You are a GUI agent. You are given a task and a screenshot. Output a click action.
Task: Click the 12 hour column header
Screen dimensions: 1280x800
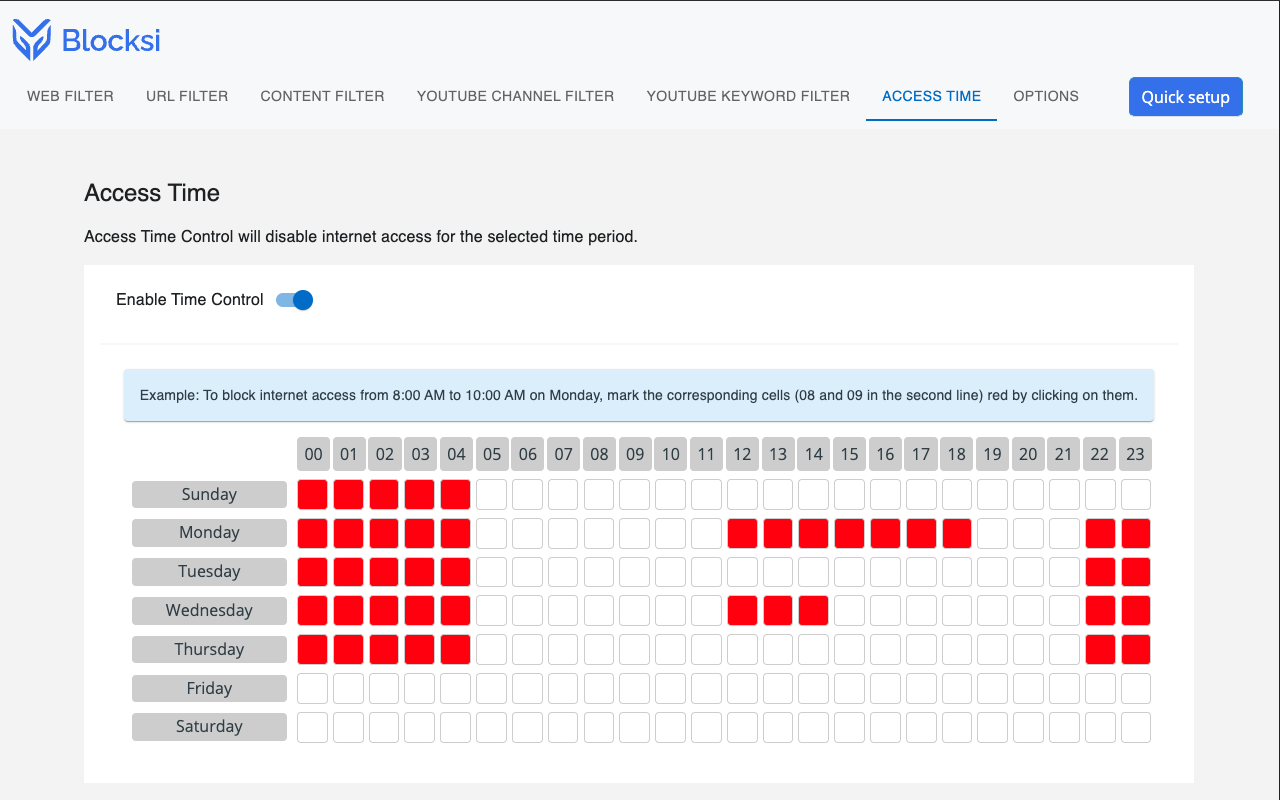click(x=742, y=454)
